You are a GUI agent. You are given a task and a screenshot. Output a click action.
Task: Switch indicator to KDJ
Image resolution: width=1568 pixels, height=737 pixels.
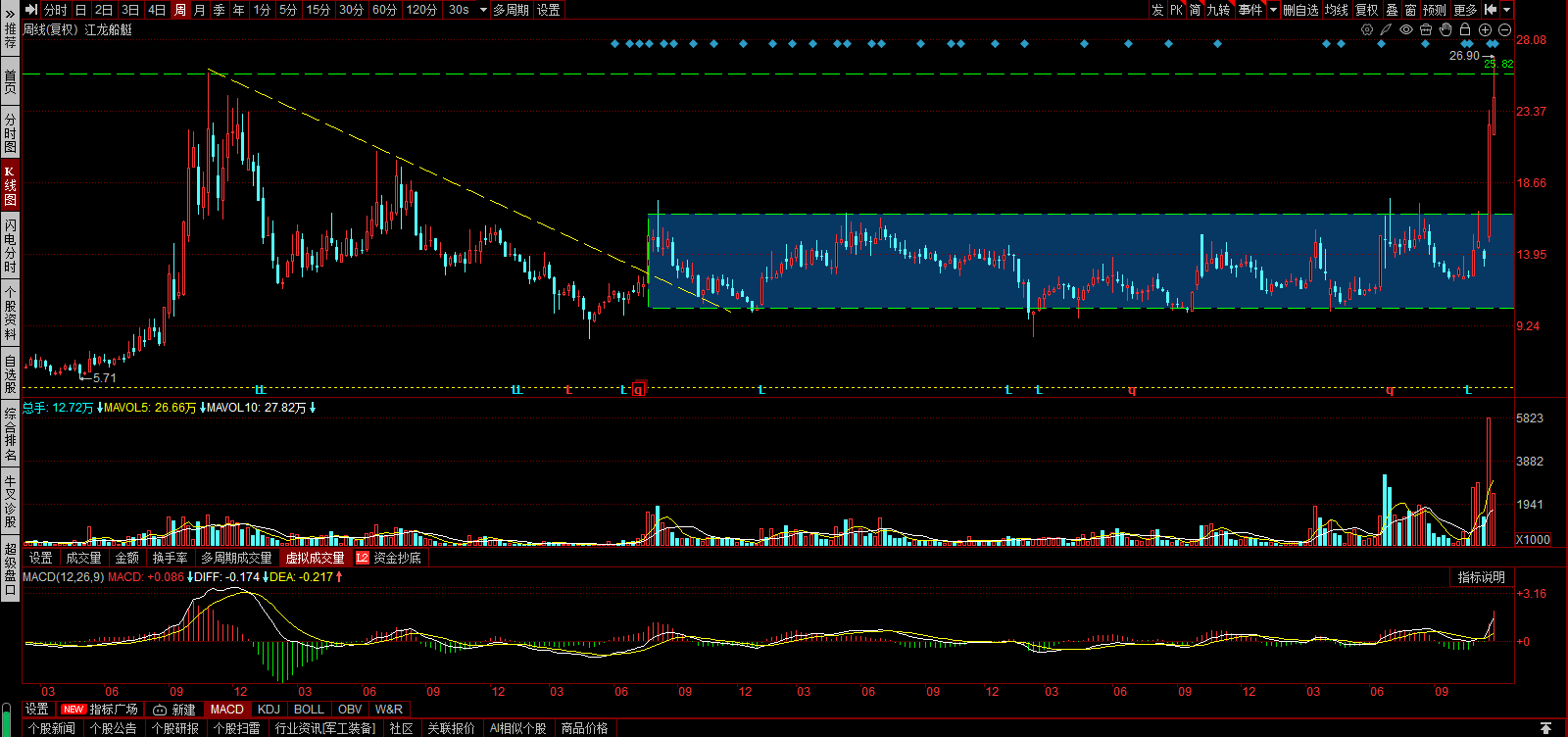point(269,709)
